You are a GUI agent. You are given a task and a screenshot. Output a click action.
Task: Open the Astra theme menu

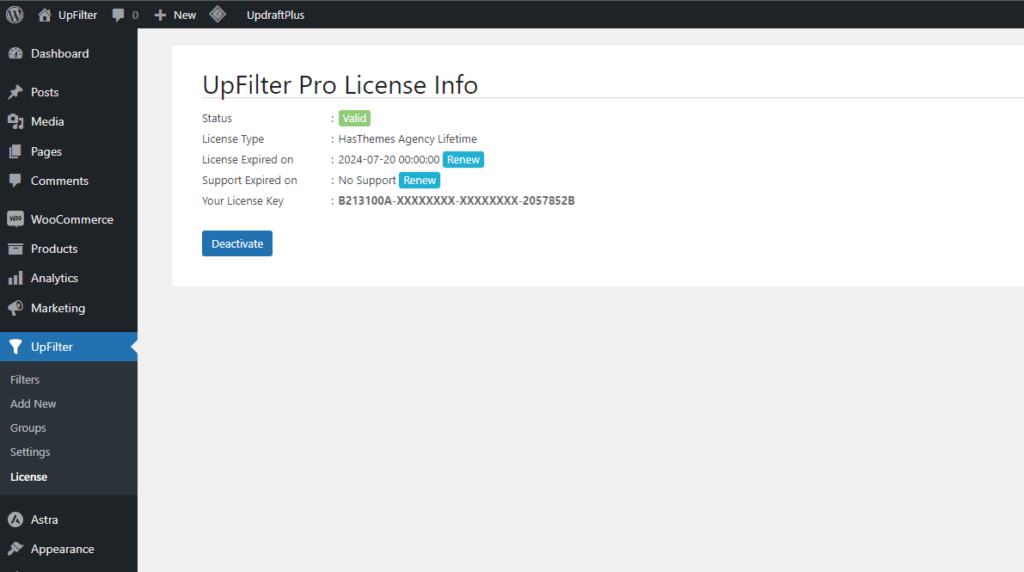point(44,520)
